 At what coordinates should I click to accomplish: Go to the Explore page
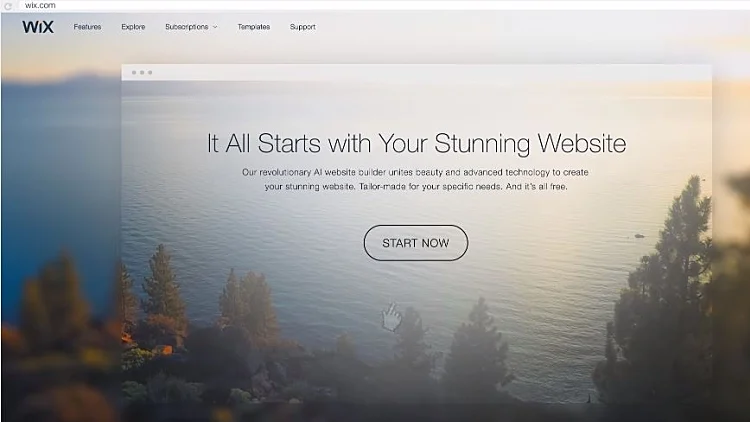coord(133,27)
